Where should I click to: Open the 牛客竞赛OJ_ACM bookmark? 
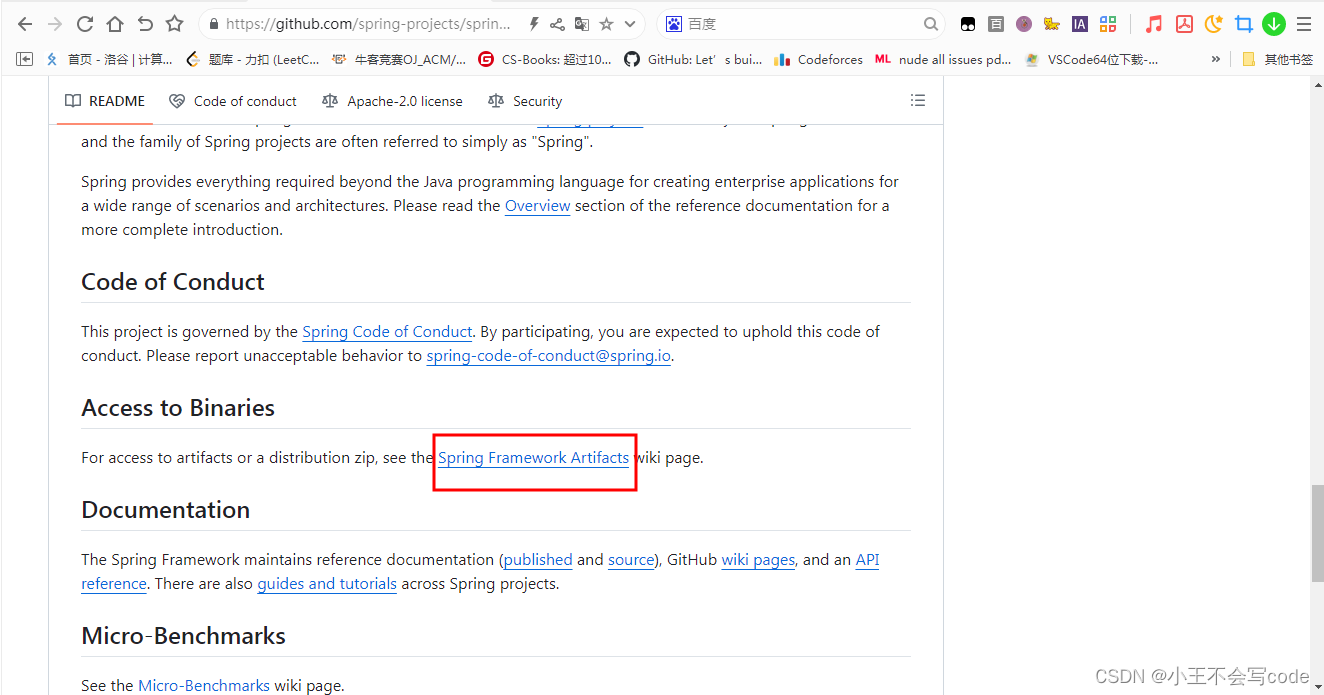(399, 59)
